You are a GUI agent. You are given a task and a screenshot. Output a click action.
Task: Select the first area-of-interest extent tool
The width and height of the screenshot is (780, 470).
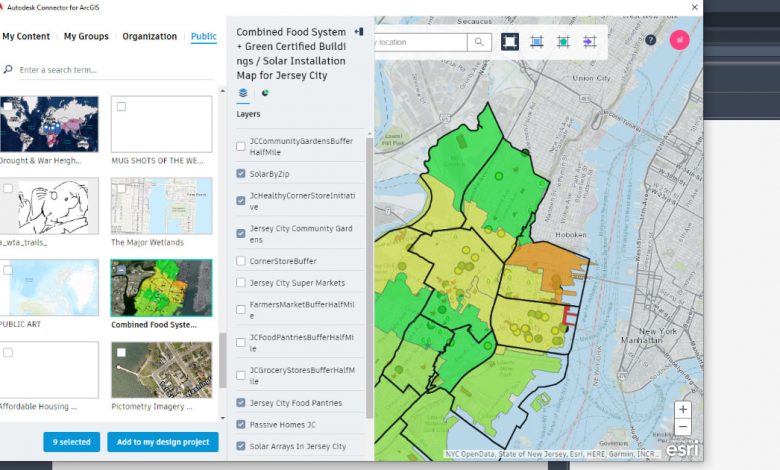tap(510, 41)
